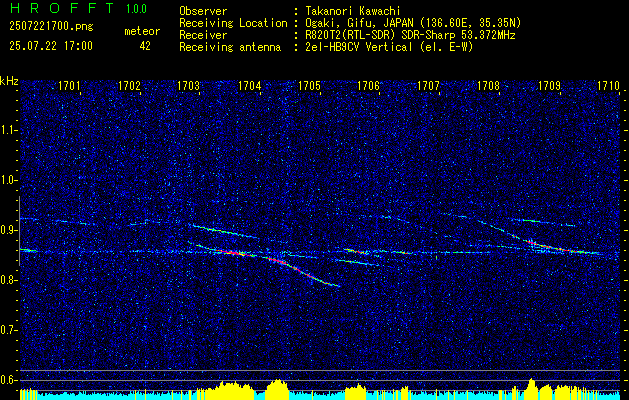The height and width of the screenshot is (400, 629).
Task: Click the 0.7 kHz axis label
Action: 7,330
